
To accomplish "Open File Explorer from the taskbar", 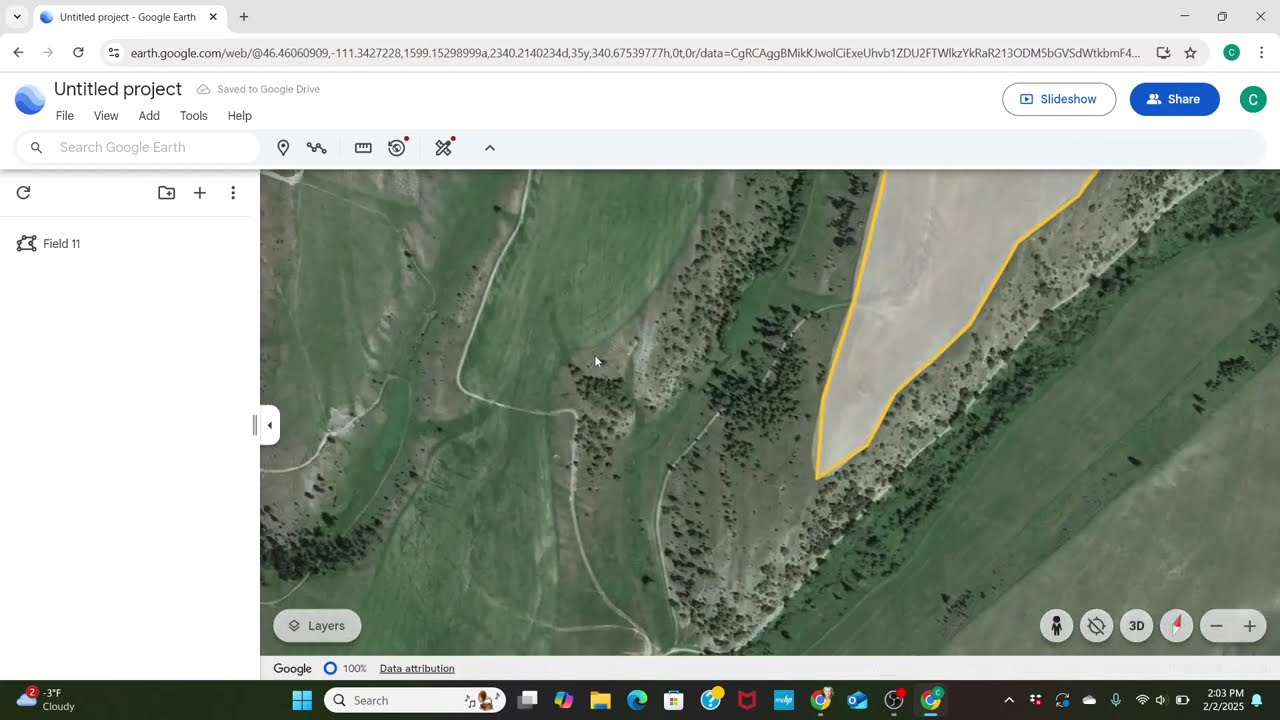I will click(x=600, y=700).
